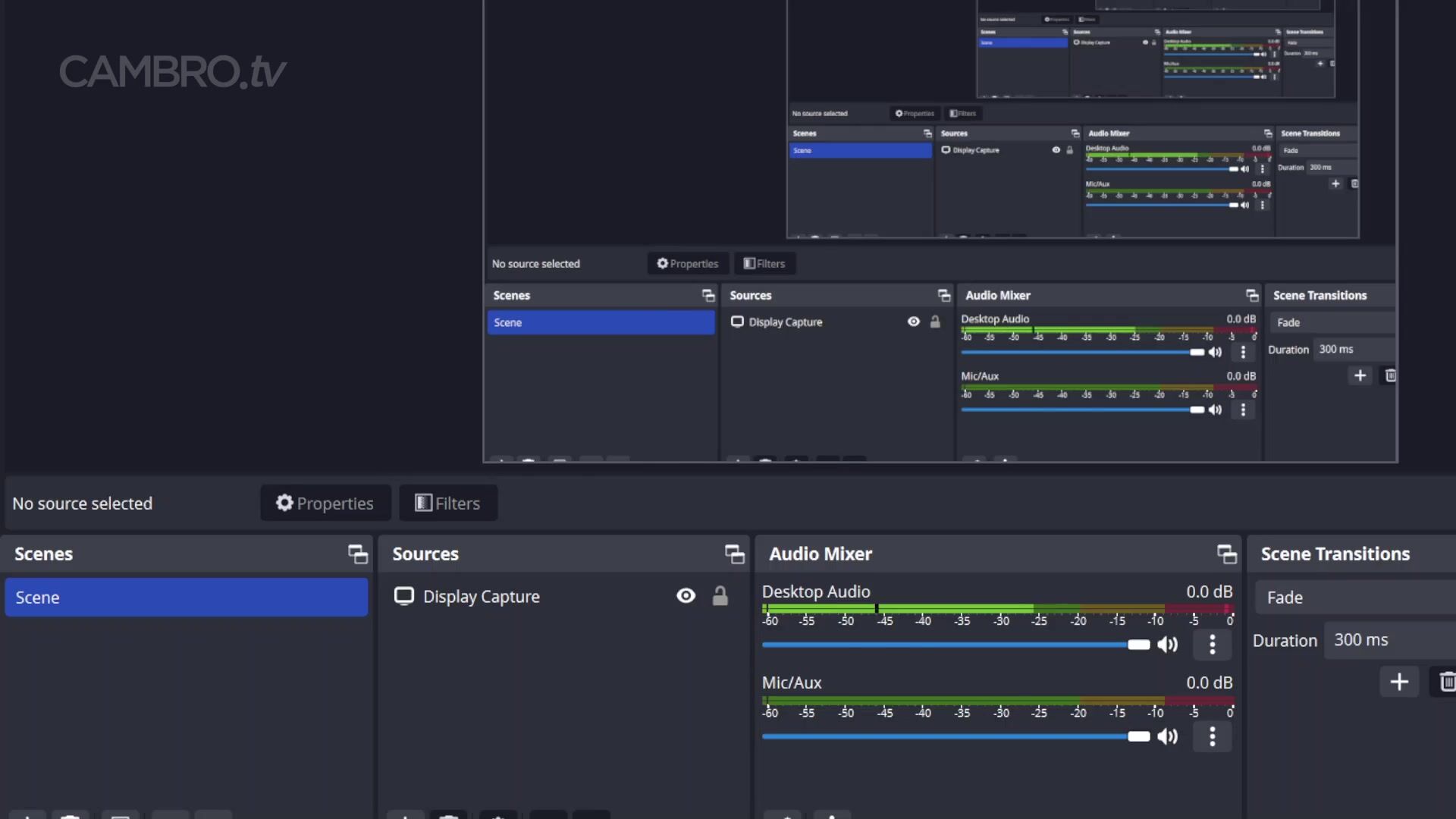
Task: Click Filters in the mirrored preview copy
Action: pos(764,263)
